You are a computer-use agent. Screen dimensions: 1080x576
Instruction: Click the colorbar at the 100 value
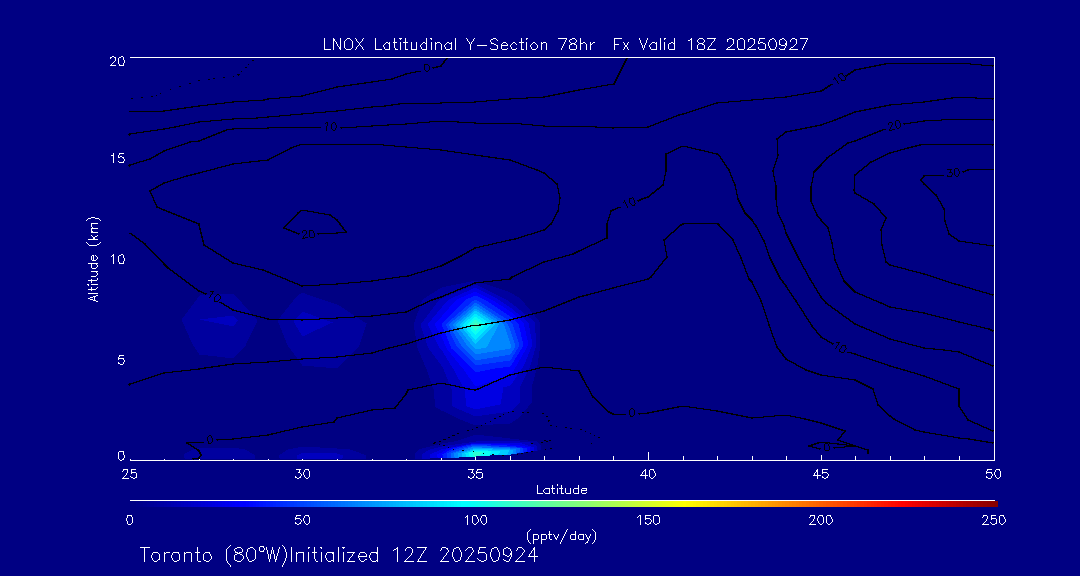pyautogui.click(x=477, y=504)
